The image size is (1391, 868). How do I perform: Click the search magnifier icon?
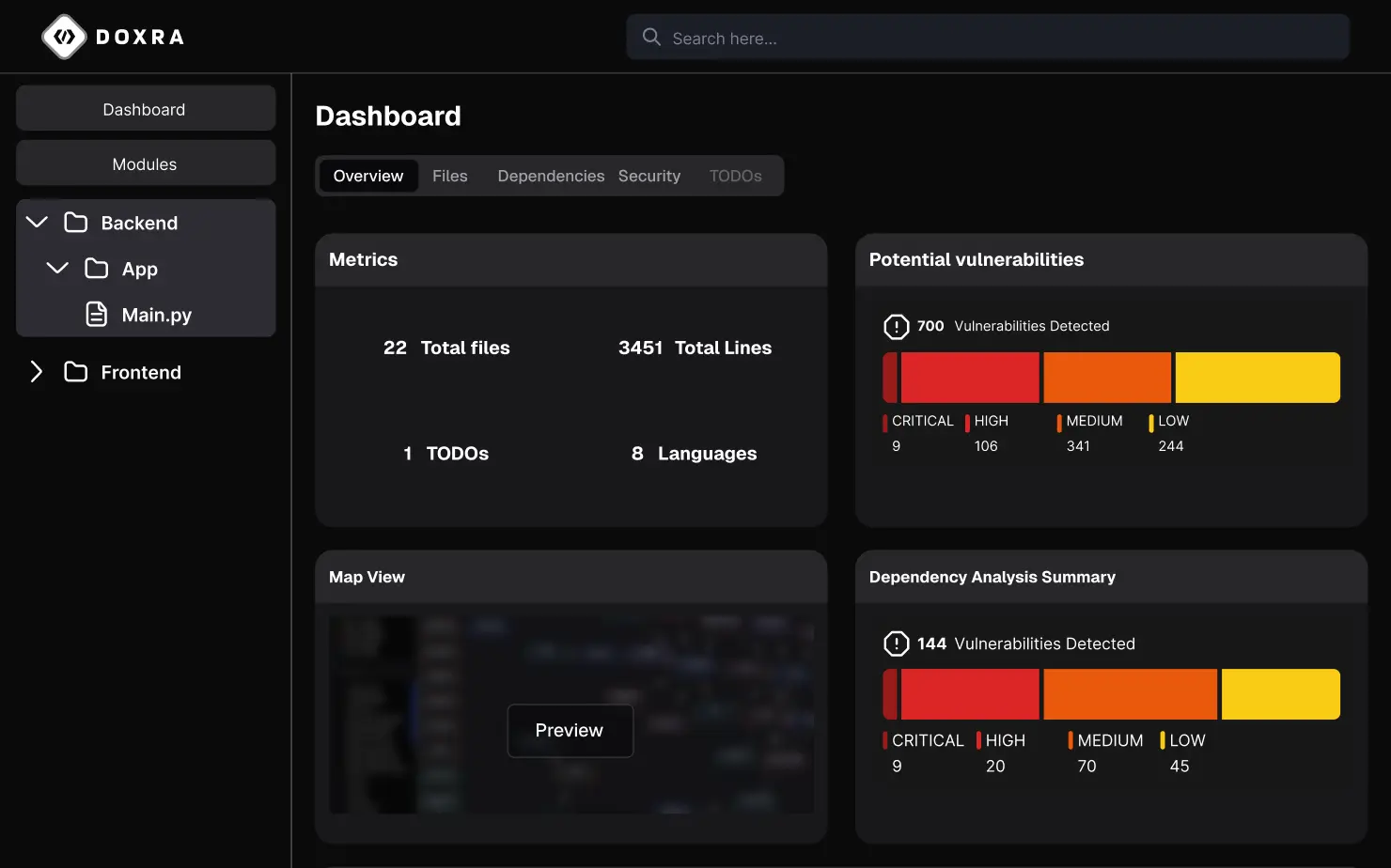click(651, 37)
